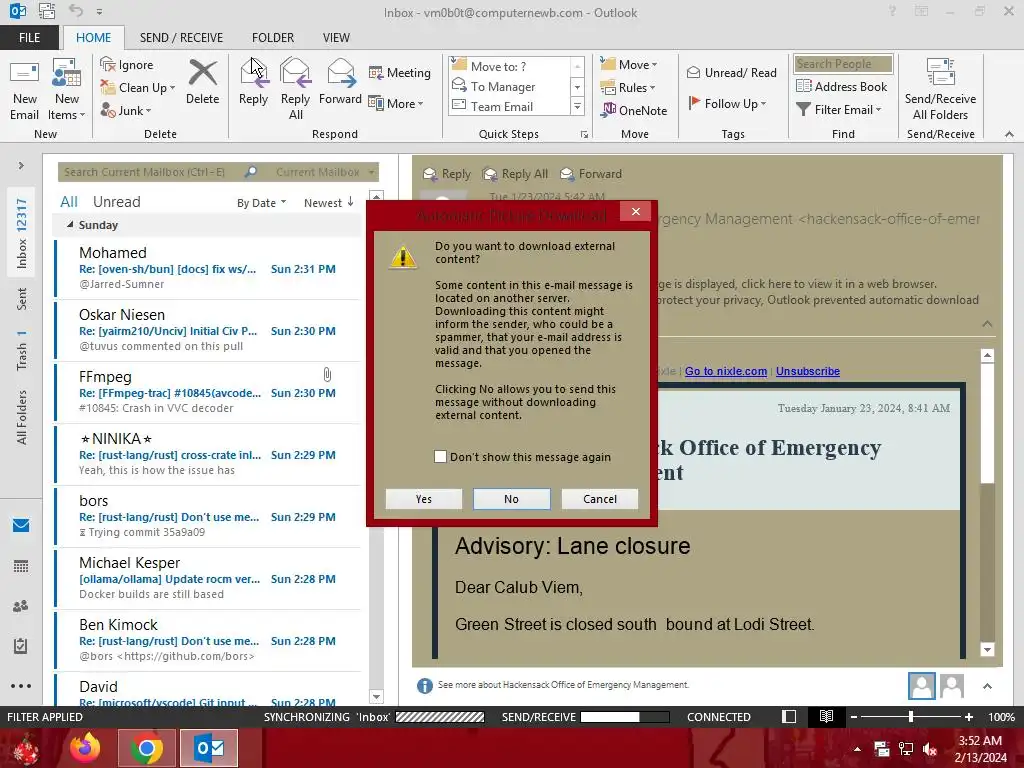Open the Filter Email dropdown

(x=839, y=110)
